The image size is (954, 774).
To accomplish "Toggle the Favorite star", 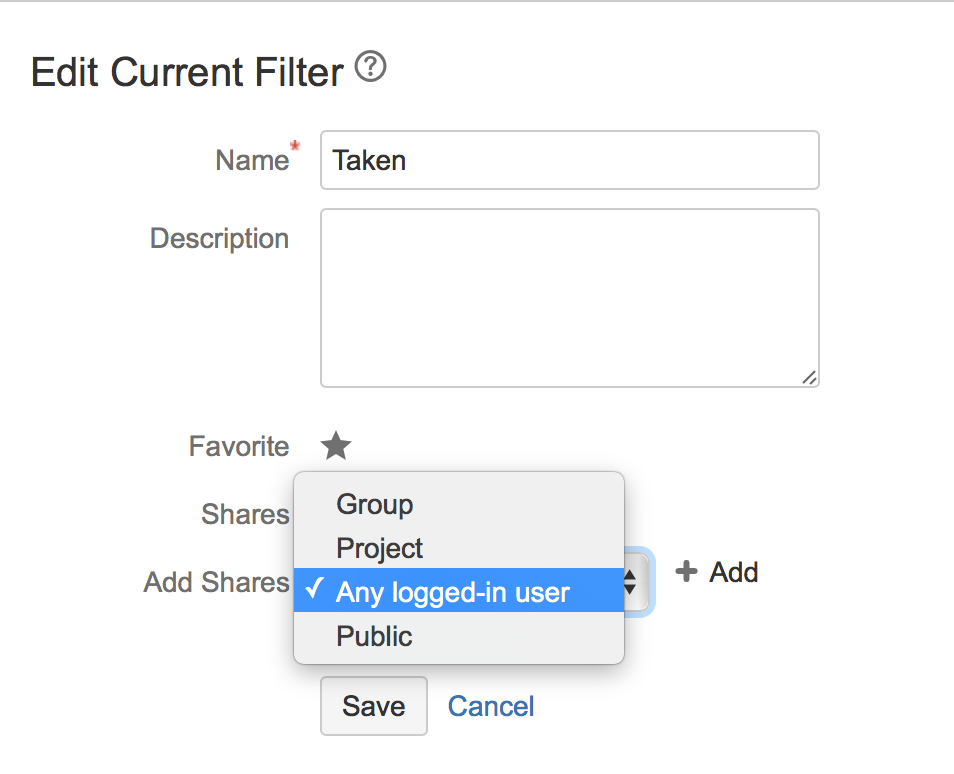I will click(x=336, y=446).
